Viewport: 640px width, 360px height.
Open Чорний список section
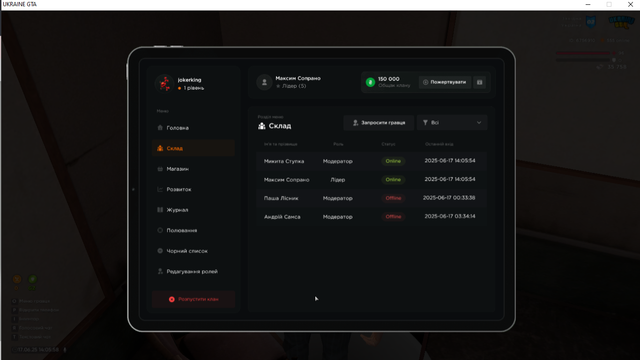pyautogui.click(x=193, y=251)
